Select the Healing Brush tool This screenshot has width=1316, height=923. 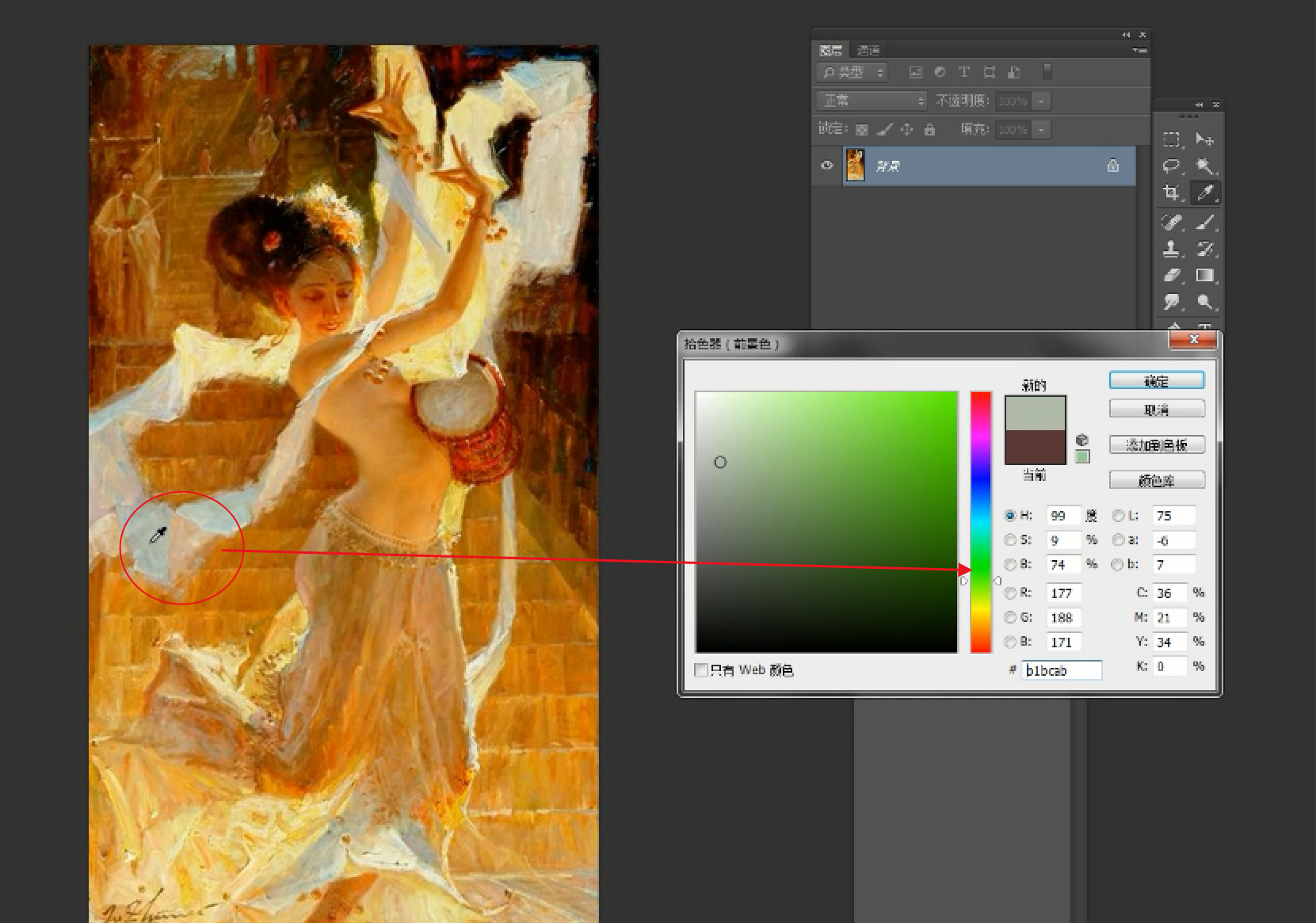pos(1171,223)
